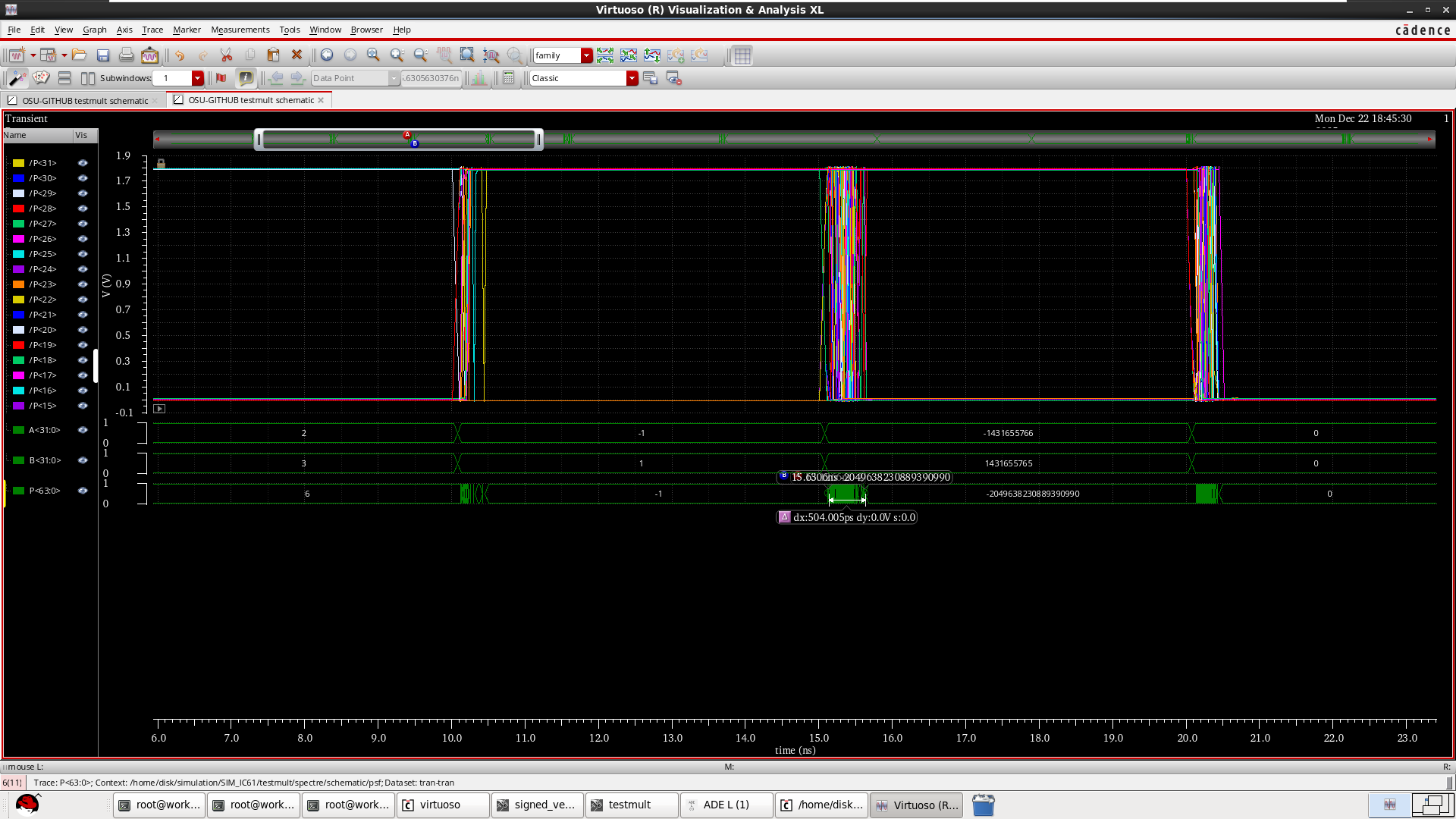The width and height of the screenshot is (1456, 819).
Task: Open the family mode dropdown
Action: pyautogui.click(x=585, y=55)
